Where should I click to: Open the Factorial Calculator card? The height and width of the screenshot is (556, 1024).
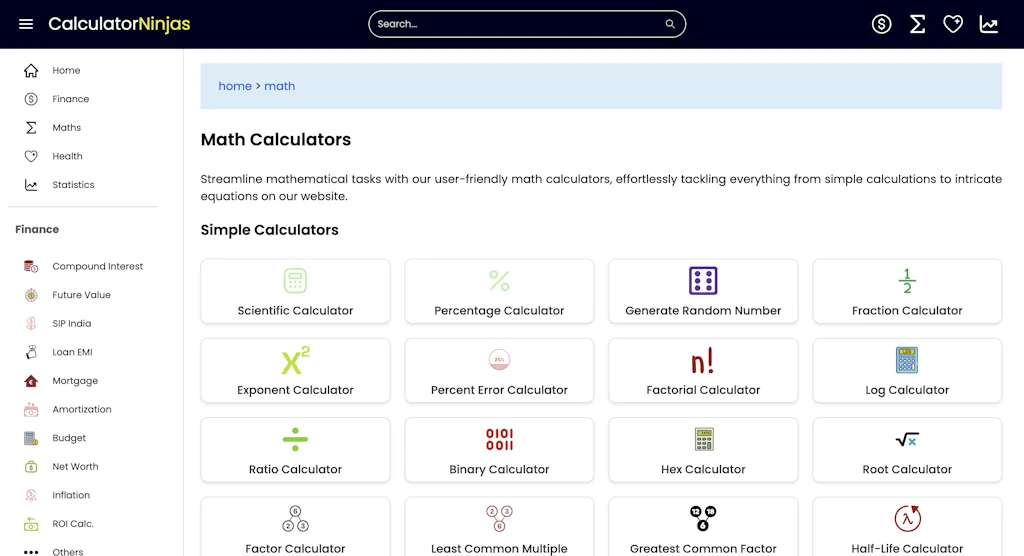coord(703,370)
